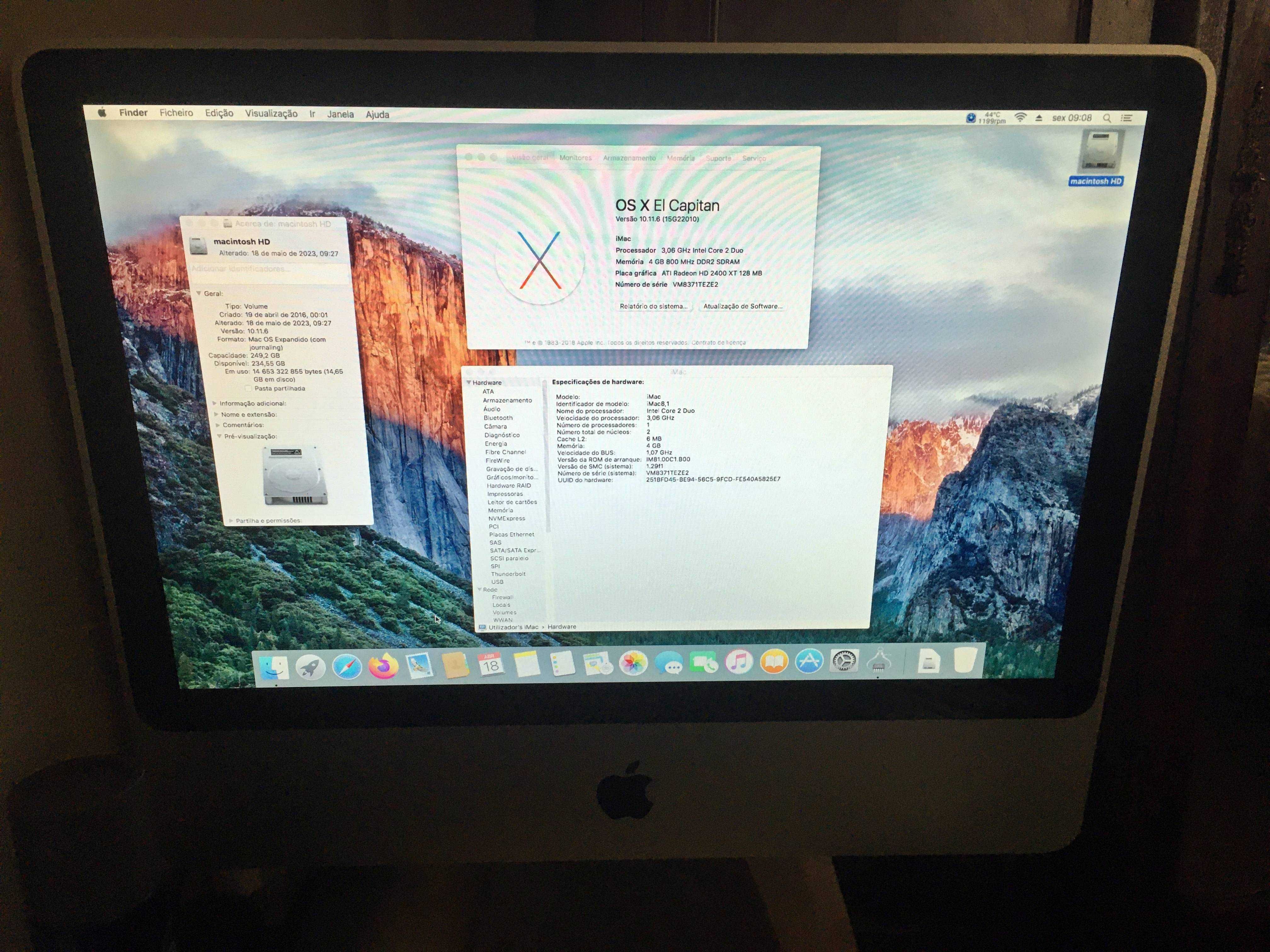Select Firewall under Rede
Image resolution: width=1270 pixels, height=952 pixels.
502,598
